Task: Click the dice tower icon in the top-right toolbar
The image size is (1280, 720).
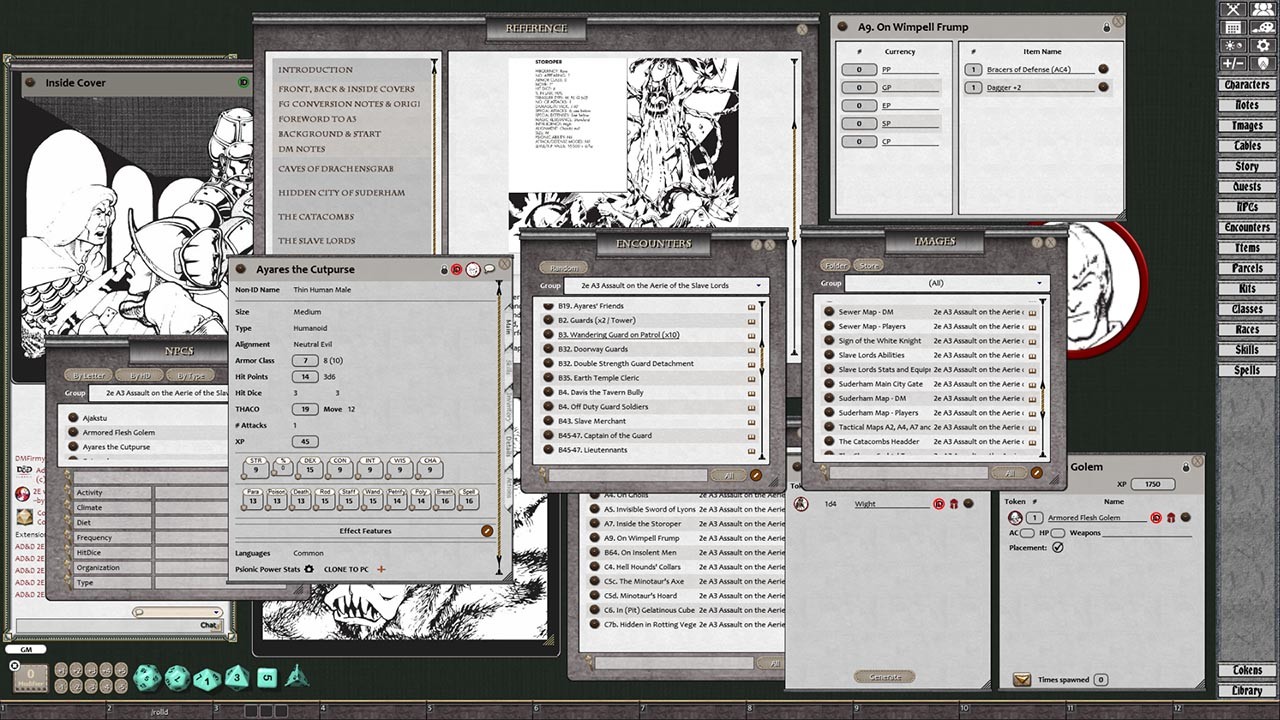Action: pos(1263,63)
